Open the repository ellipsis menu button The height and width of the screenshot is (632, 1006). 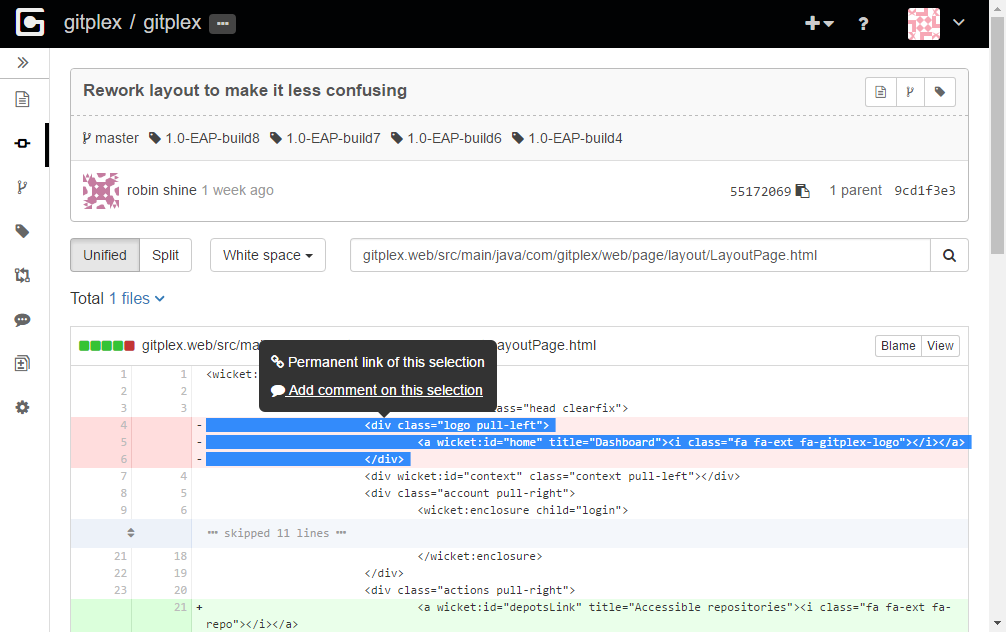coord(223,24)
